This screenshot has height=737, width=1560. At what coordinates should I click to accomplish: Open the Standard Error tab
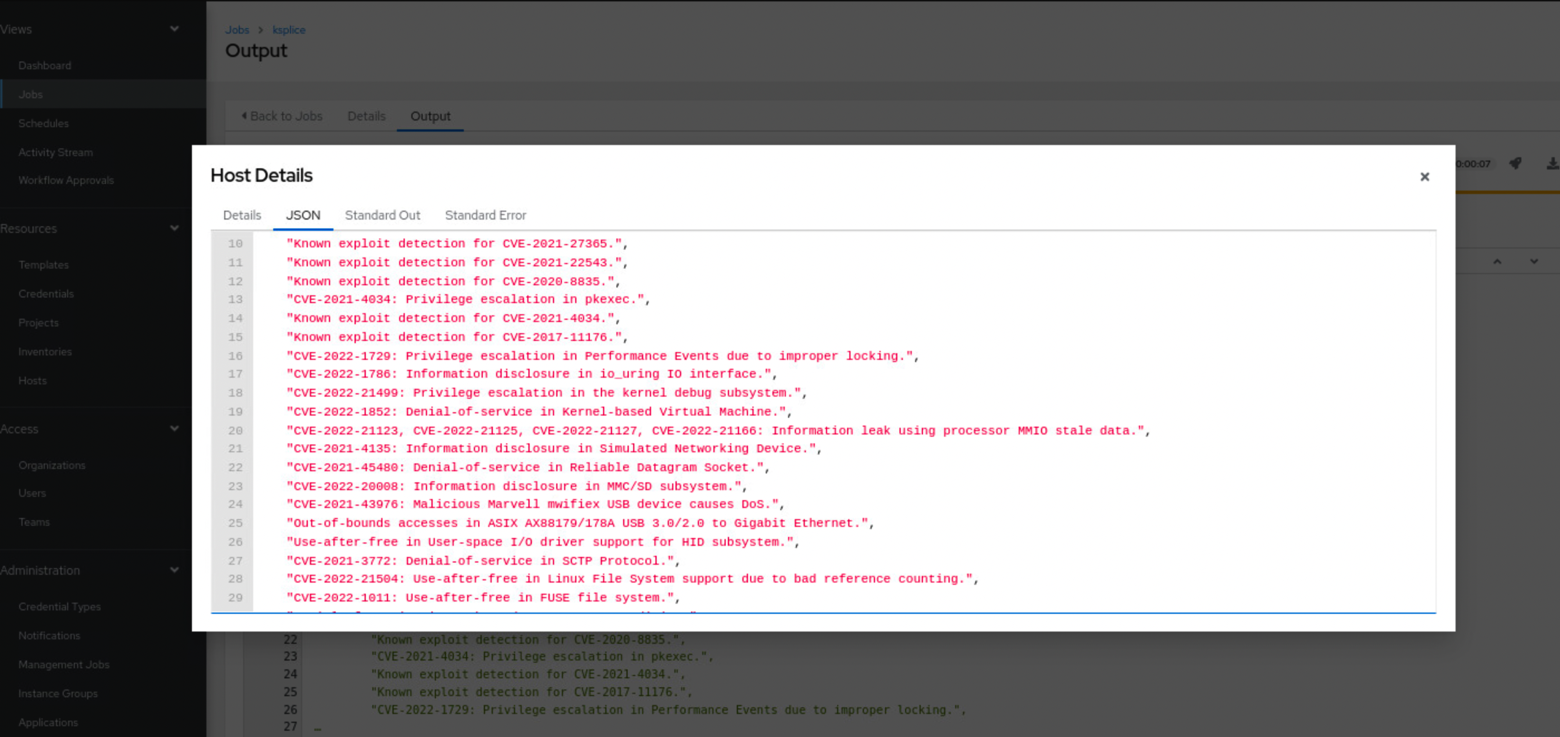(485, 215)
